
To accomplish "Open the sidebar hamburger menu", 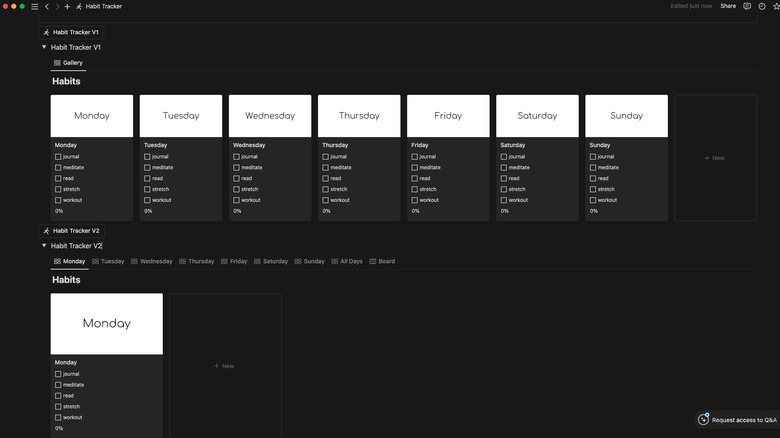I will coord(34,6).
